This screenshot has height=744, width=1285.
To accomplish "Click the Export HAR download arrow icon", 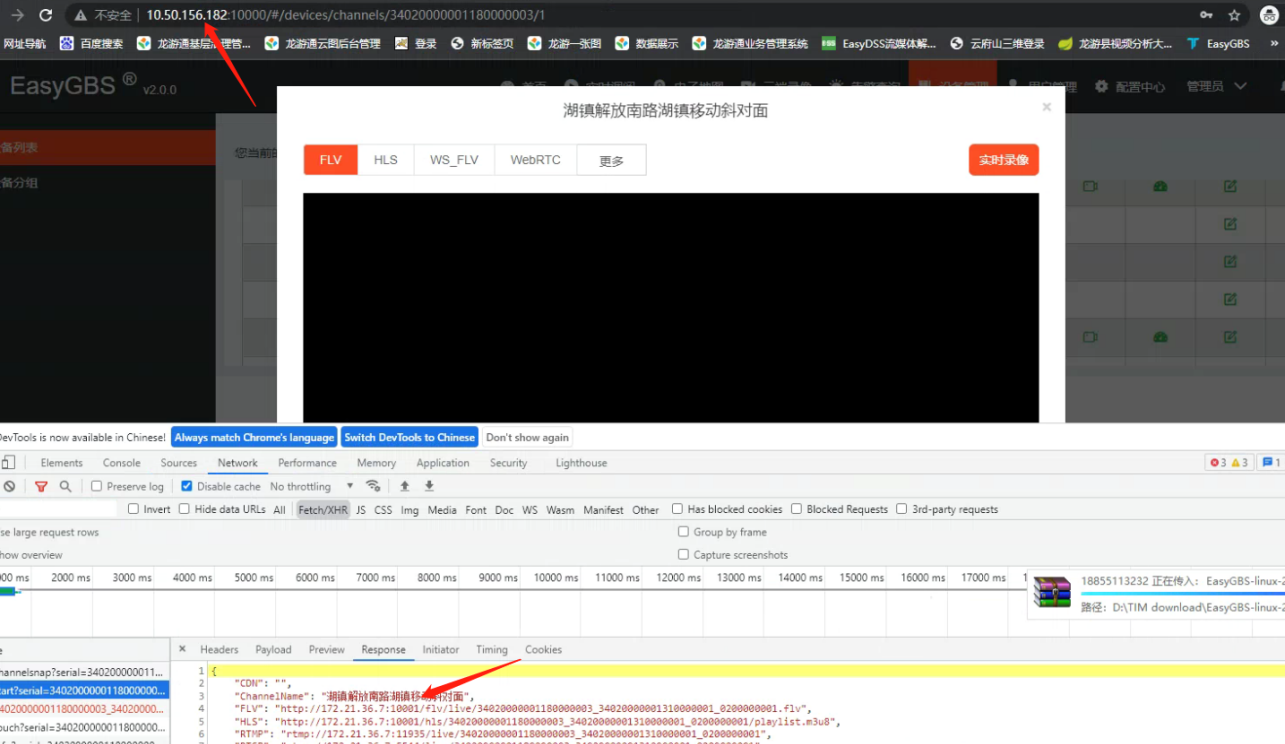I will point(429,486).
